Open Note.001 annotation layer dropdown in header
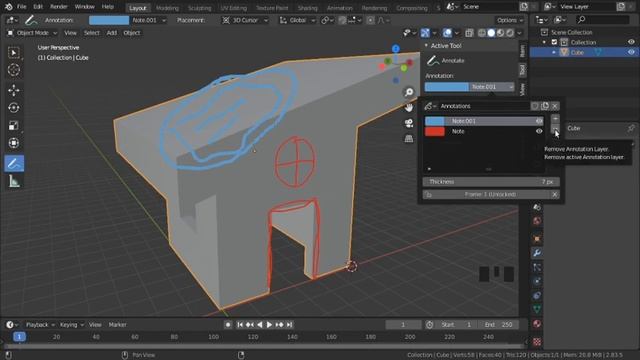This screenshot has height=360, width=640. coord(149,20)
